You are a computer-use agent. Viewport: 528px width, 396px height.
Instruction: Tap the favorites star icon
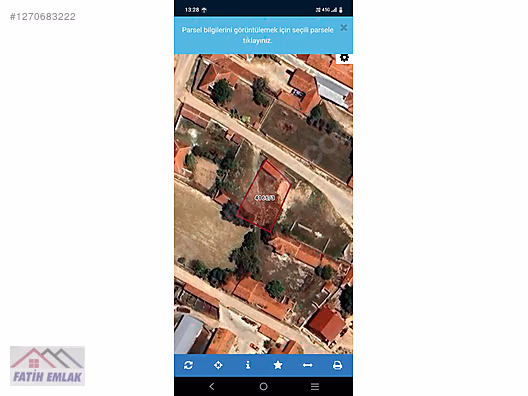pyautogui.click(x=278, y=365)
